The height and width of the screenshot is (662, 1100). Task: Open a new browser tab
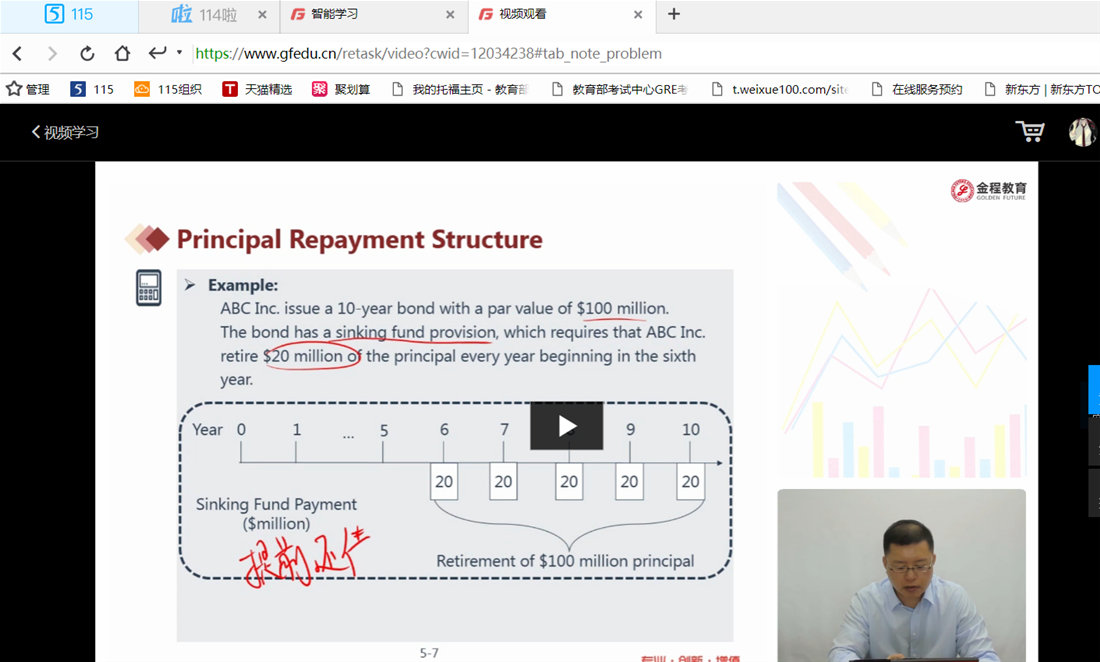[674, 14]
